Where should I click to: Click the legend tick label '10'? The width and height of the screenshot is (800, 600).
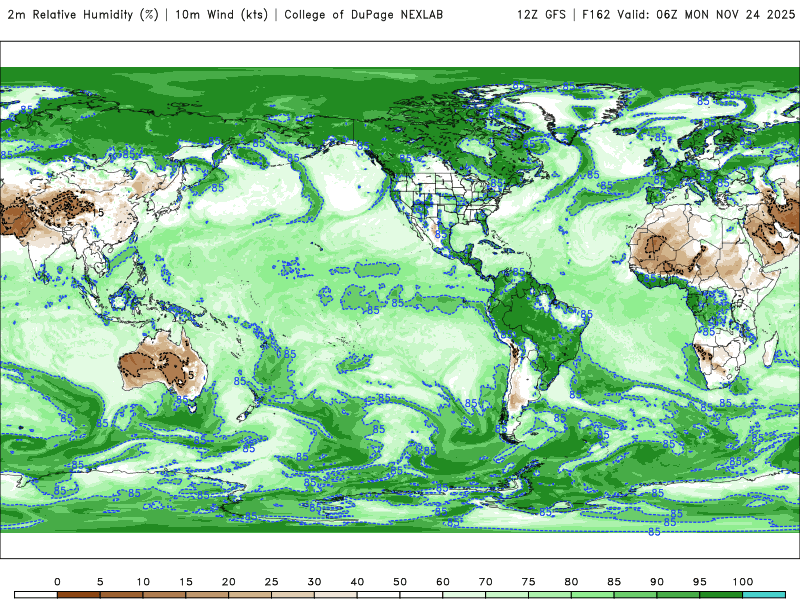pyautogui.click(x=143, y=582)
